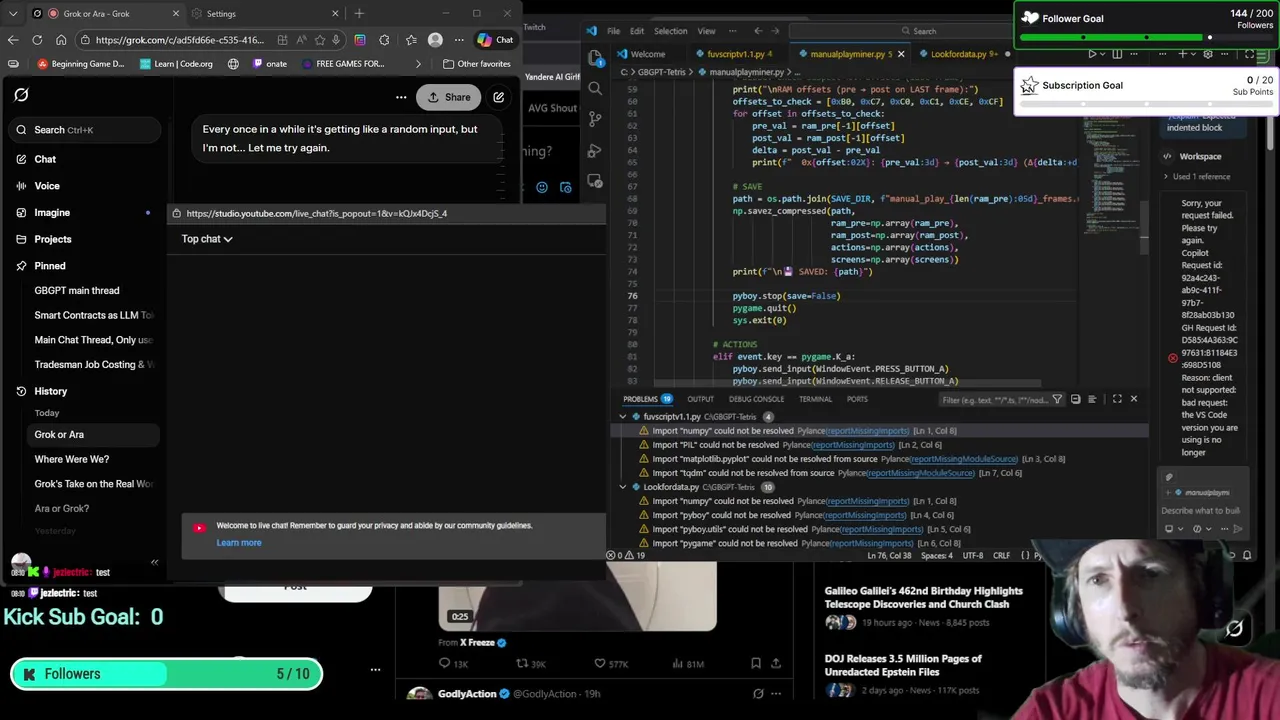Image resolution: width=1280 pixels, height=720 pixels.
Task: Open the Galileo Galilei news headline
Action: pos(923,597)
